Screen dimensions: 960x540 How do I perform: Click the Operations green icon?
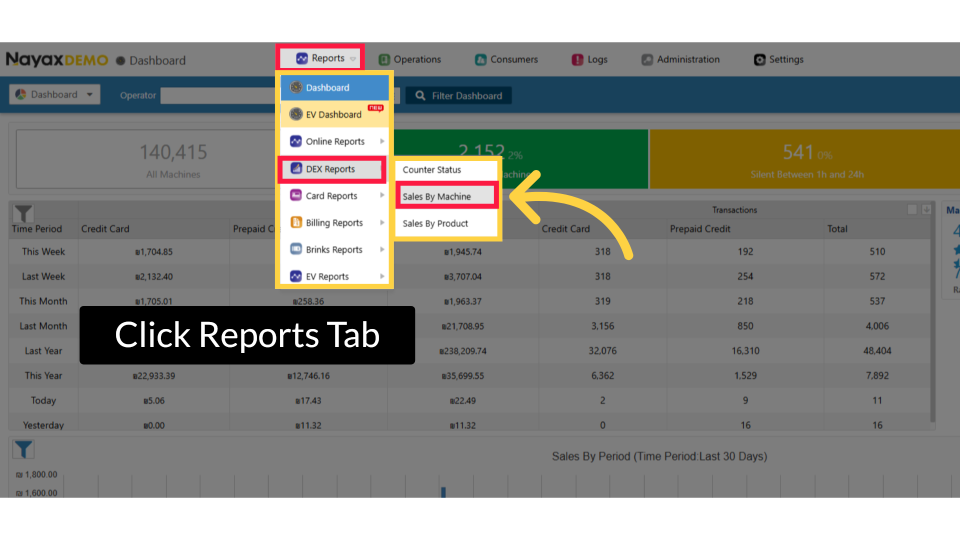[x=384, y=59]
